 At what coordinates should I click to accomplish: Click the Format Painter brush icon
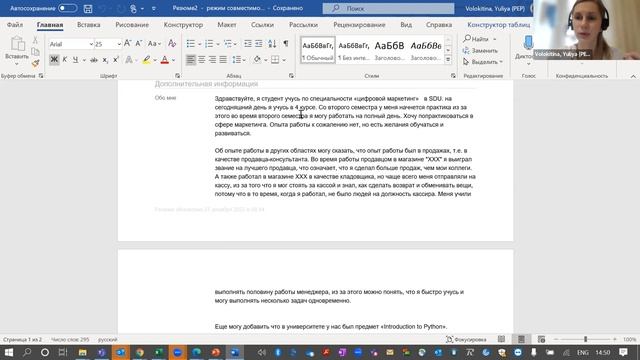[36, 63]
